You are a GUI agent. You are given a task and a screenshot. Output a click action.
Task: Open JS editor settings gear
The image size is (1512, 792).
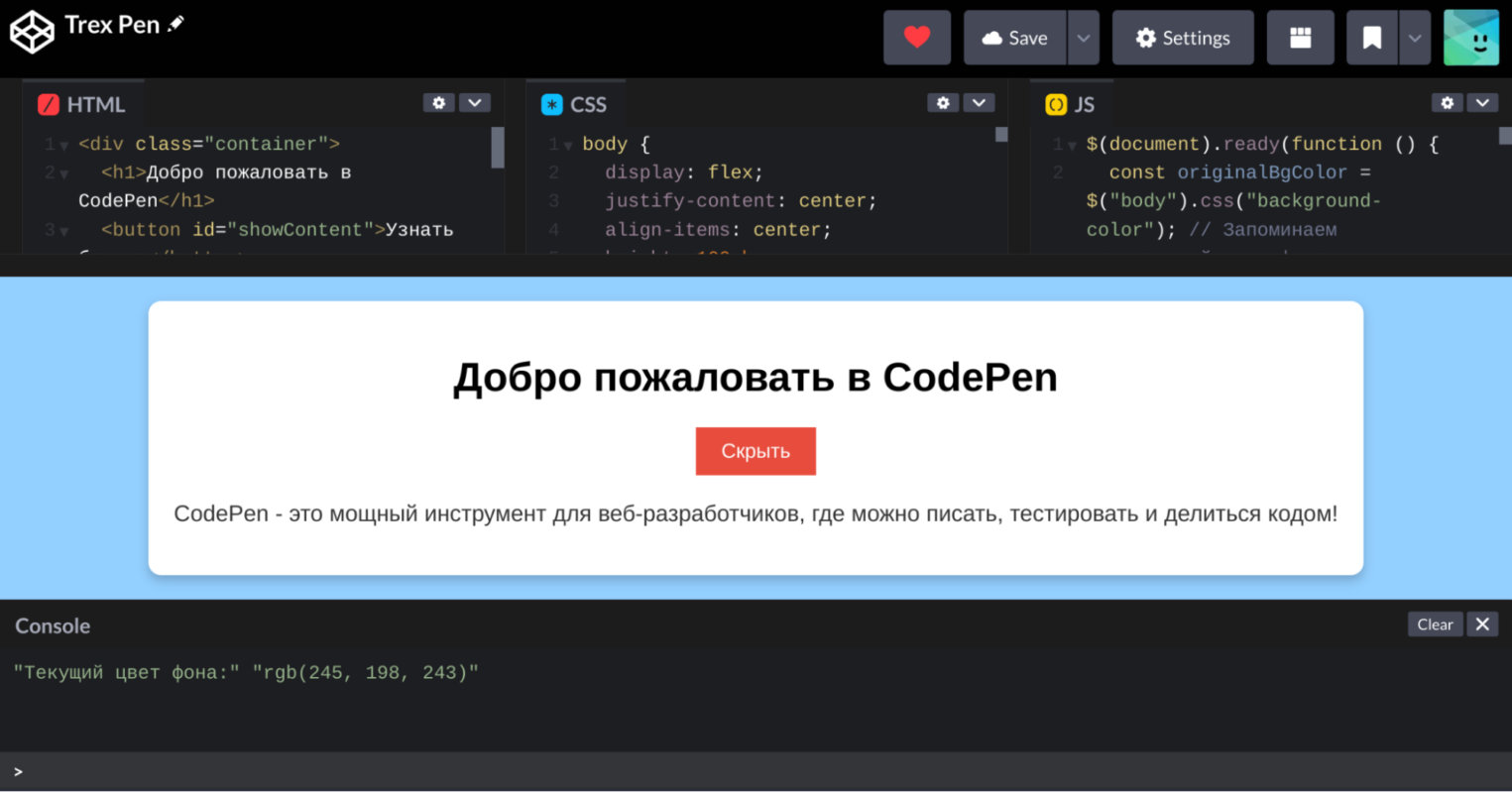tap(1447, 103)
